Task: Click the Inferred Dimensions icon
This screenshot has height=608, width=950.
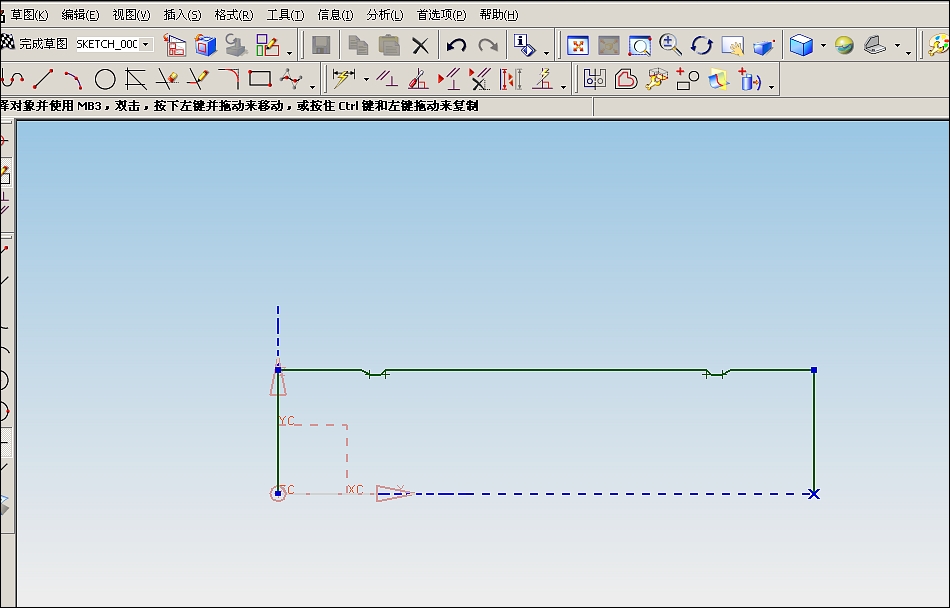Action: coord(344,79)
